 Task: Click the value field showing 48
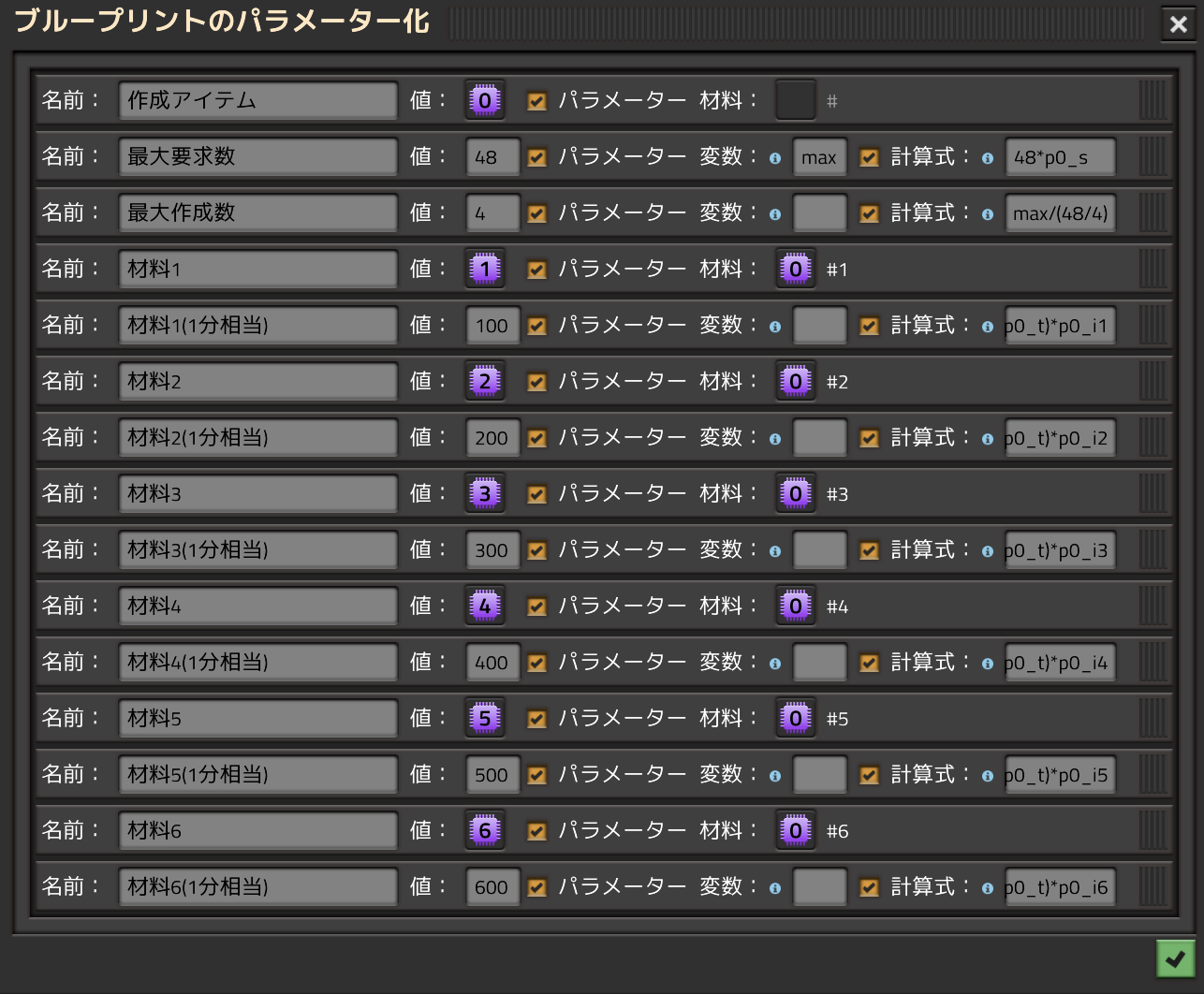(493, 157)
